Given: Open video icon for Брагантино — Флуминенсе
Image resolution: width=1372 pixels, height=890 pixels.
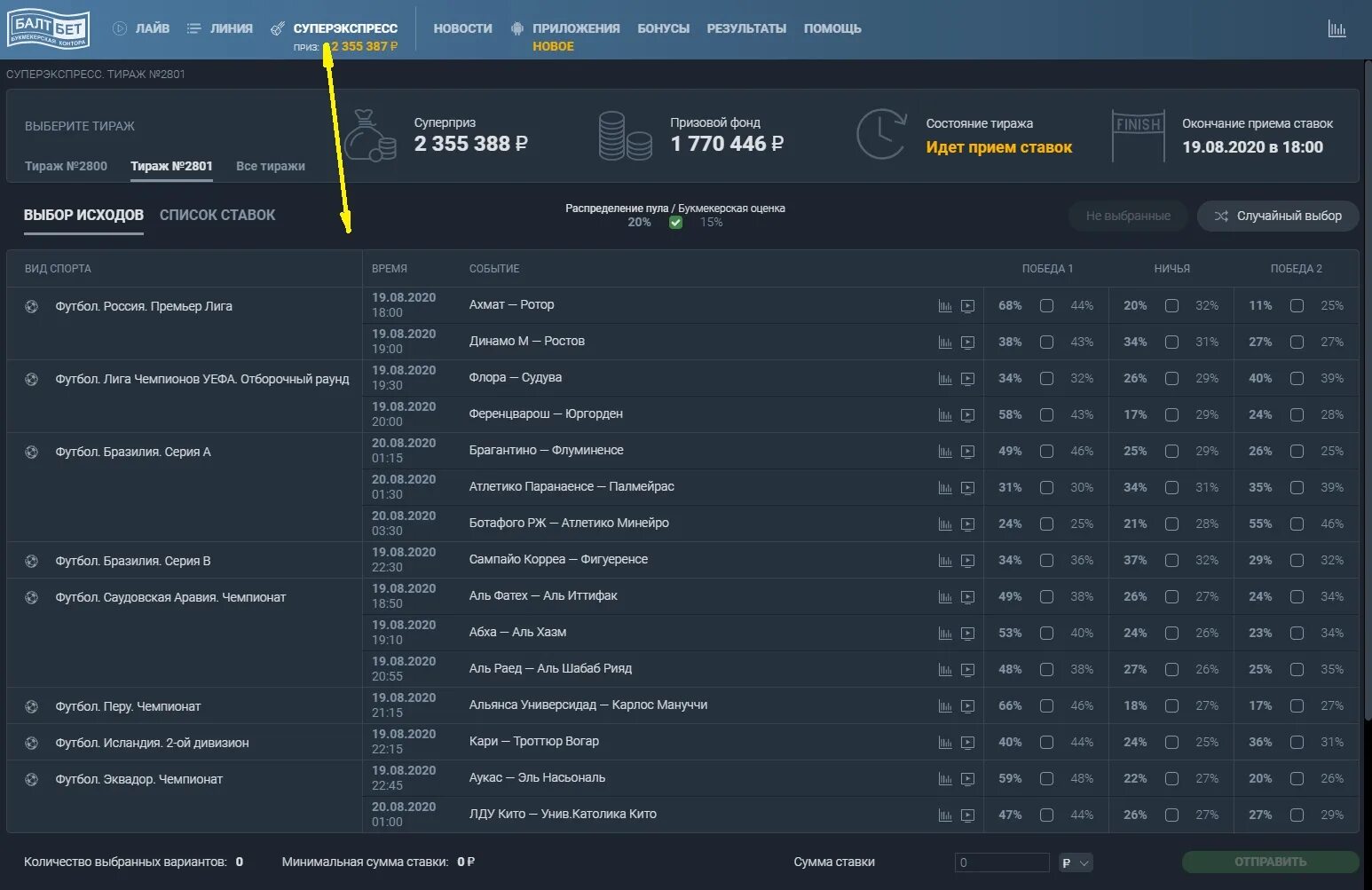Looking at the screenshot, I should 967,452.
